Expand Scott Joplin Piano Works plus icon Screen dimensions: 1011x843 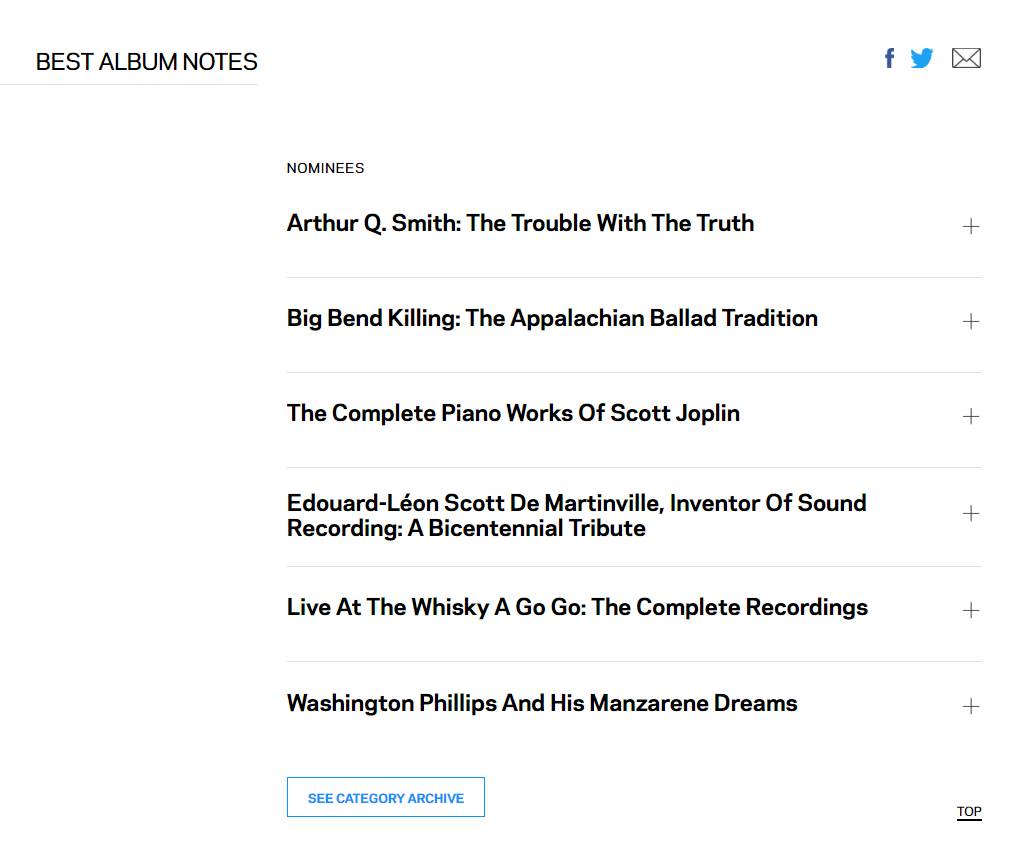tap(970, 416)
